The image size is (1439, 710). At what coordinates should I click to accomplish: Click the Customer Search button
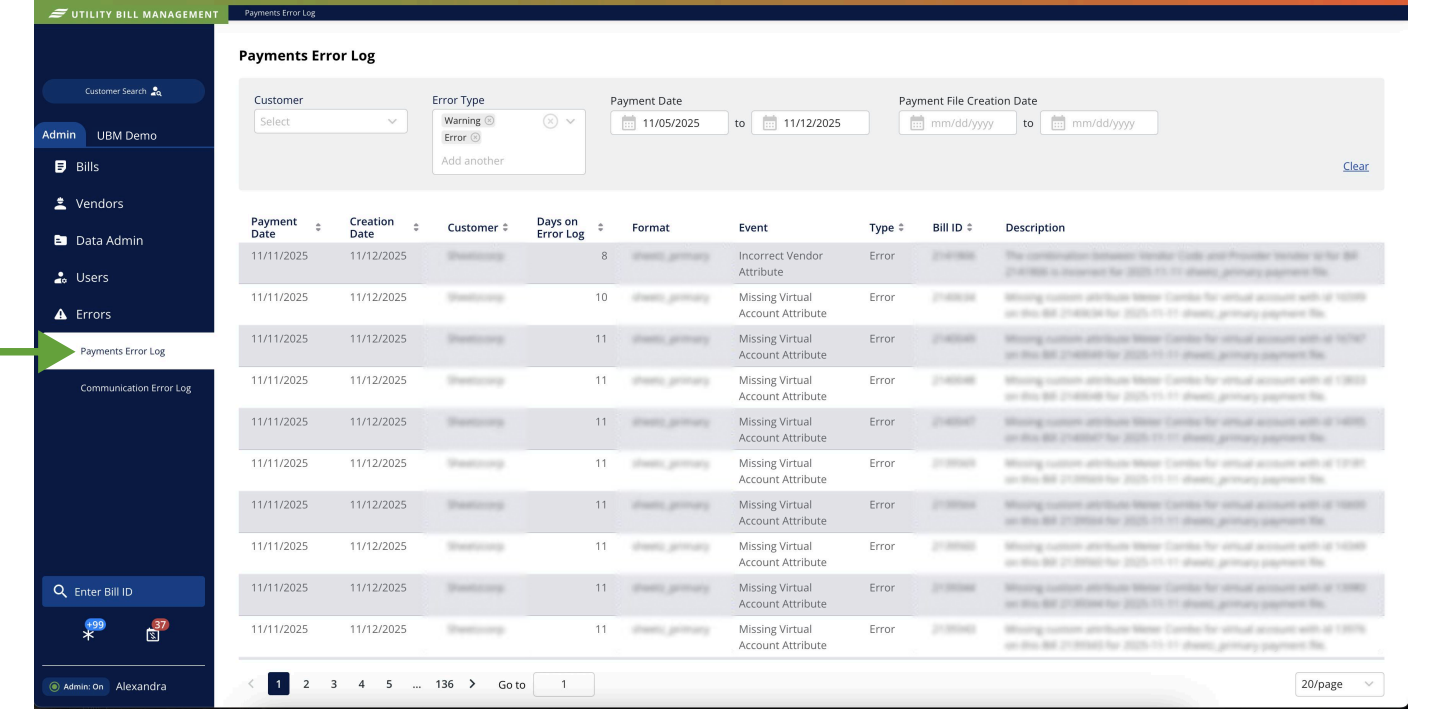[x=123, y=91]
